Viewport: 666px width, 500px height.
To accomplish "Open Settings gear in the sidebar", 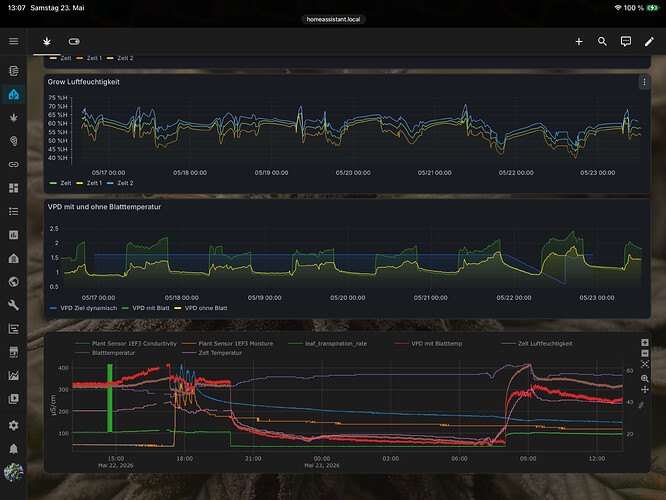I will 14,425.
